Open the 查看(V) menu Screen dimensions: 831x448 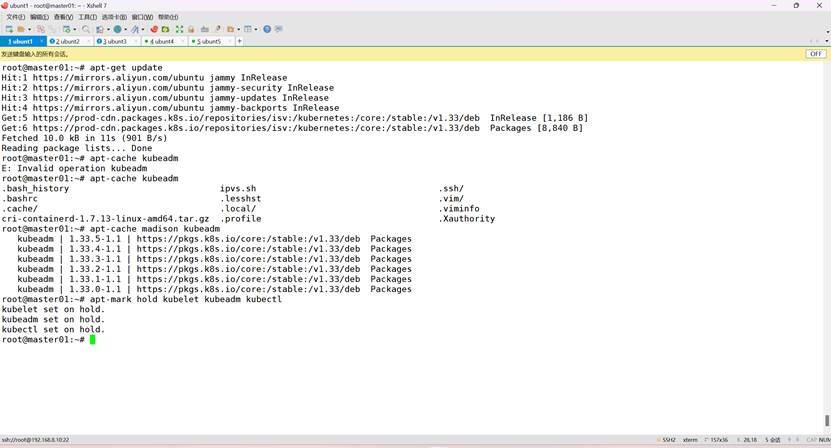coord(63,17)
